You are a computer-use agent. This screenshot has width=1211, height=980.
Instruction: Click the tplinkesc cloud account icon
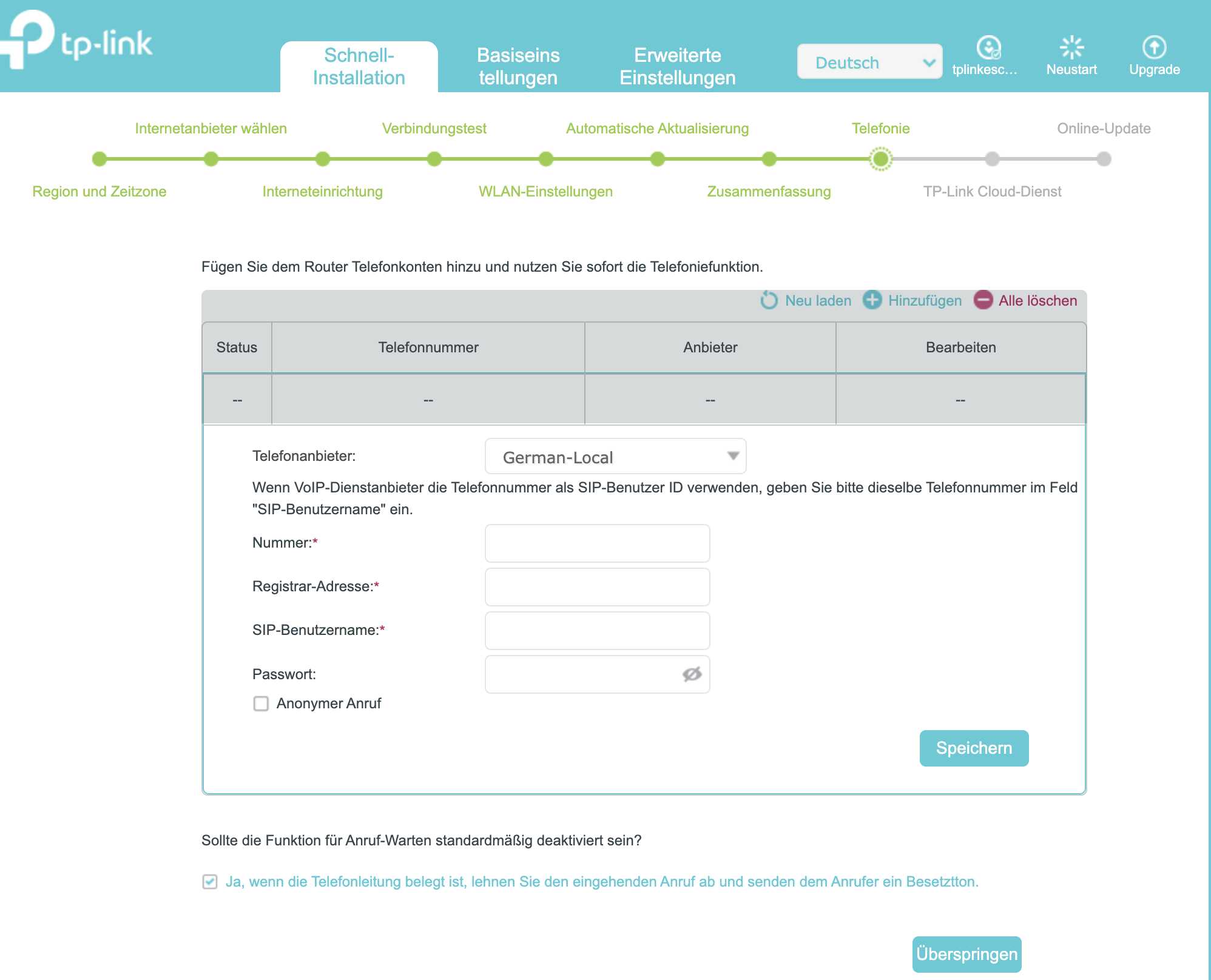click(988, 47)
